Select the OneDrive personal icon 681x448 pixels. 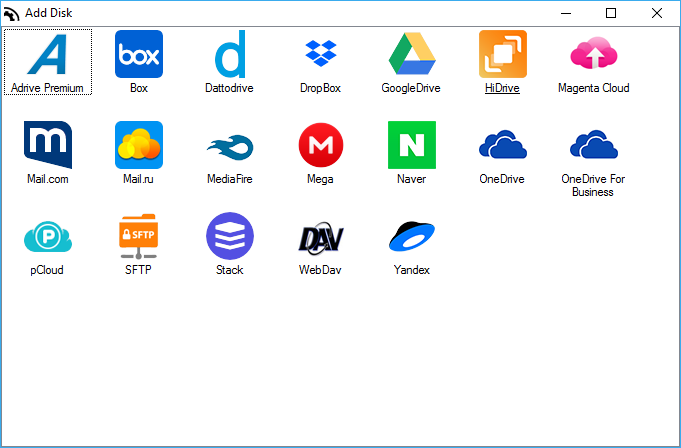[x=502, y=145]
